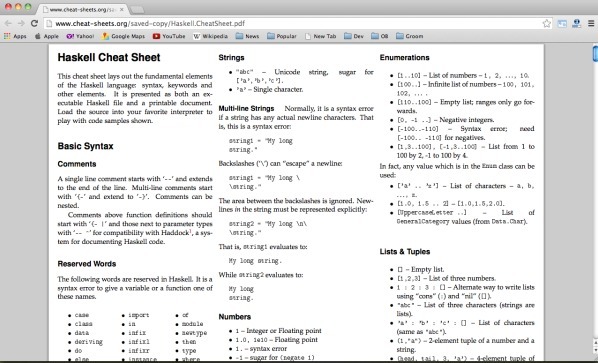Open the Apps shortcut in bookmarks bar
The width and height of the screenshot is (598, 363).
click(15, 36)
